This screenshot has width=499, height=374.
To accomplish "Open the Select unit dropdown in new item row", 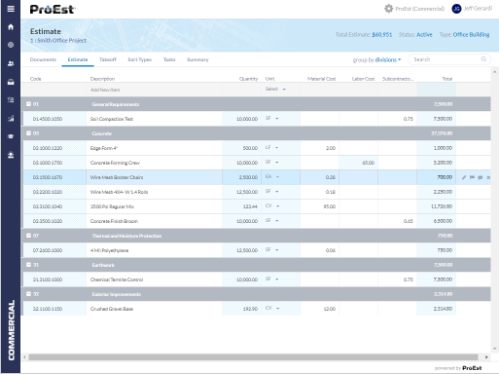I will 276,89.
